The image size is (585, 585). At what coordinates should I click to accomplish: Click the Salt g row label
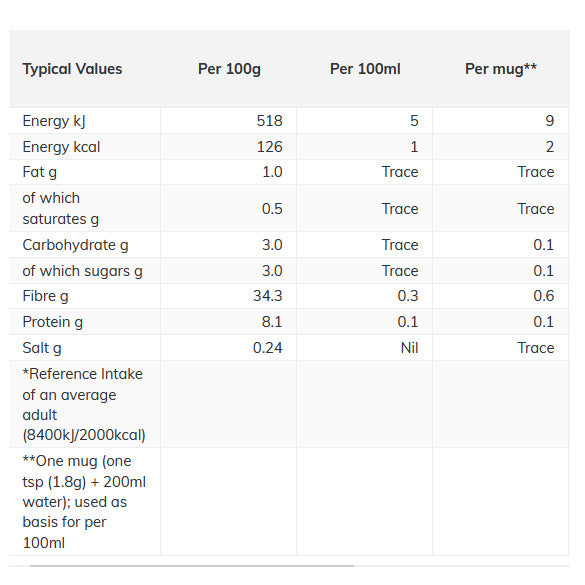[x=42, y=348]
